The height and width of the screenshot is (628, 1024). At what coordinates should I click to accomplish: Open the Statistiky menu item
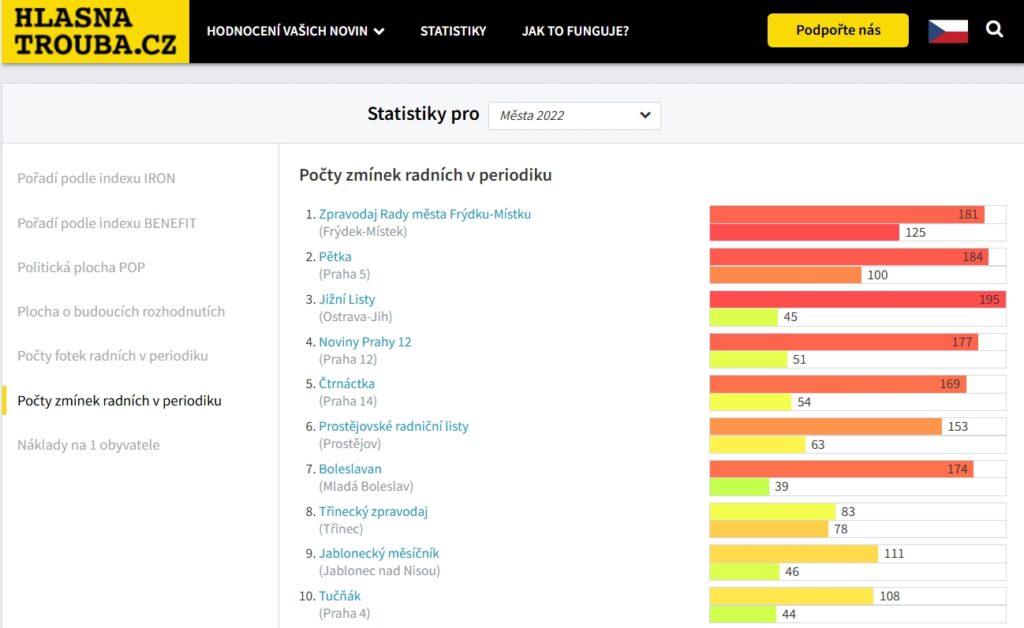pos(453,31)
